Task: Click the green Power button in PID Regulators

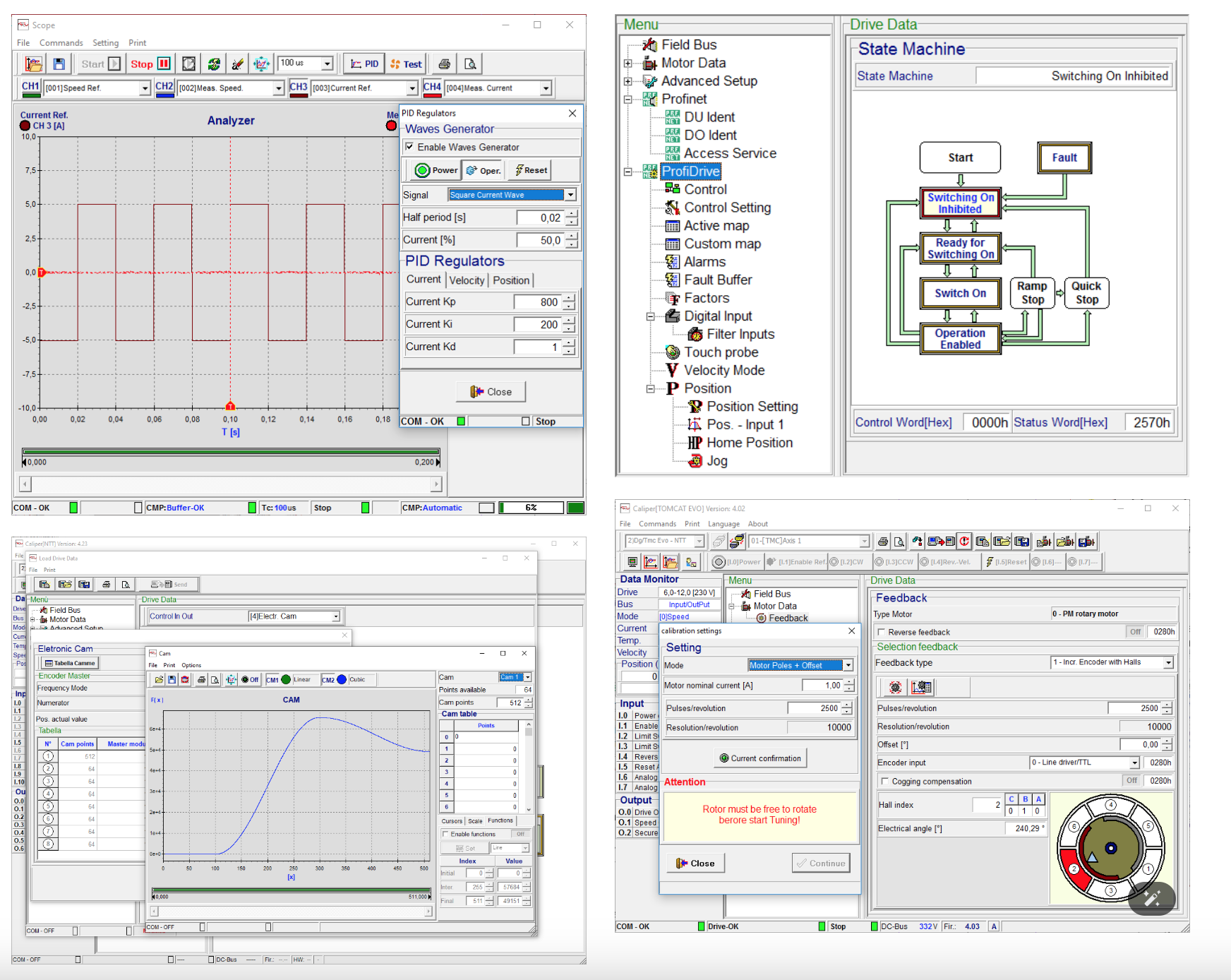Action: click(436, 170)
